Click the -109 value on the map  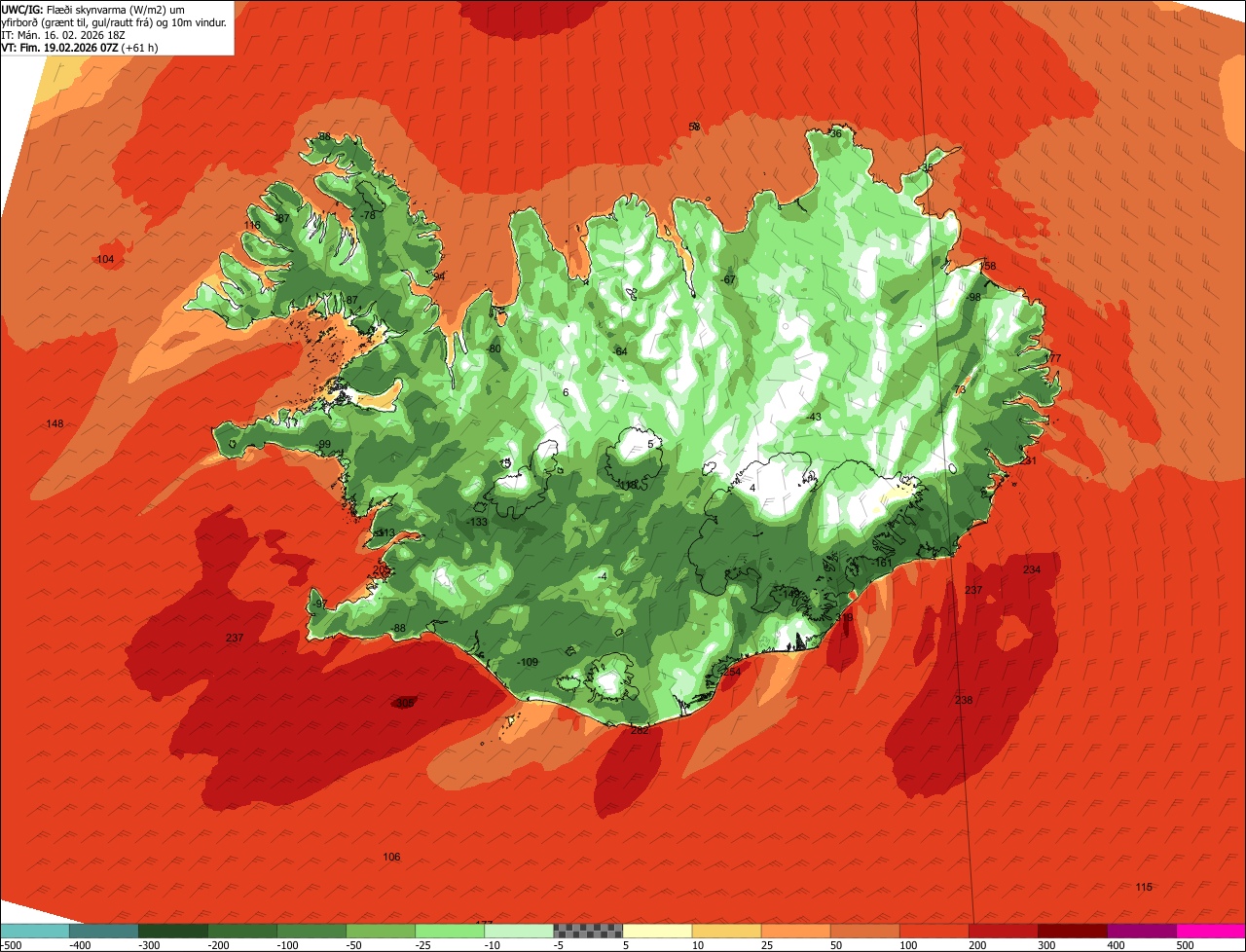click(528, 662)
